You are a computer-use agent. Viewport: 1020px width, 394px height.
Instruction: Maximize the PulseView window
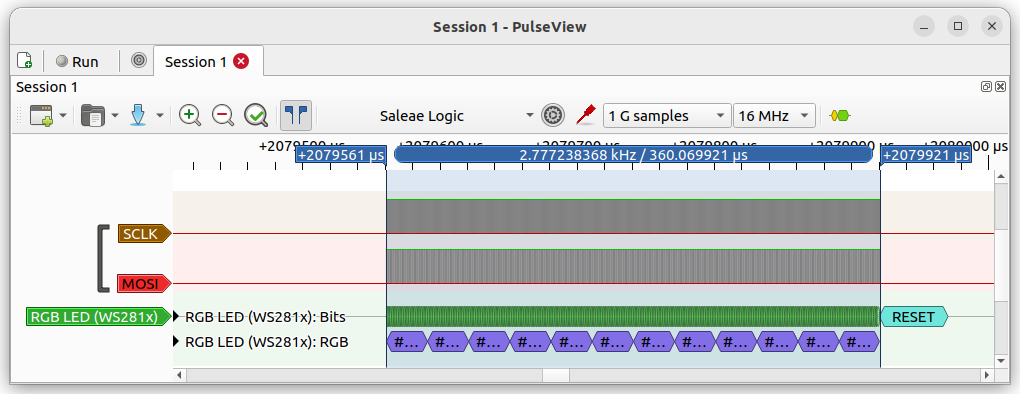(x=958, y=27)
